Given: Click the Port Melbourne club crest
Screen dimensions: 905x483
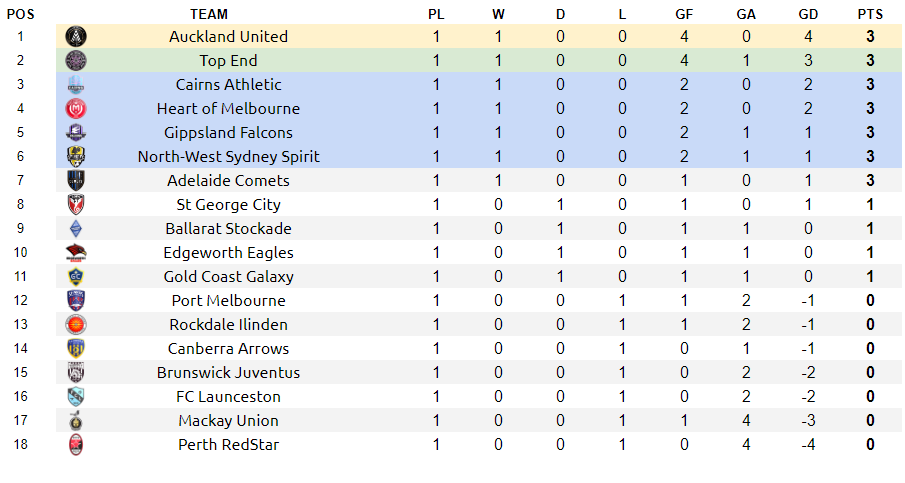Looking at the screenshot, I should click(76, 301).
